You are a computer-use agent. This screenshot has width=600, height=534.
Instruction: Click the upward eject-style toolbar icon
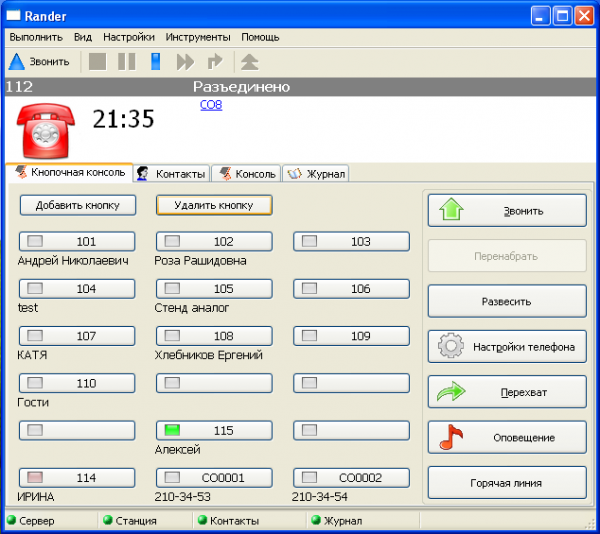(x=249, y=62)
